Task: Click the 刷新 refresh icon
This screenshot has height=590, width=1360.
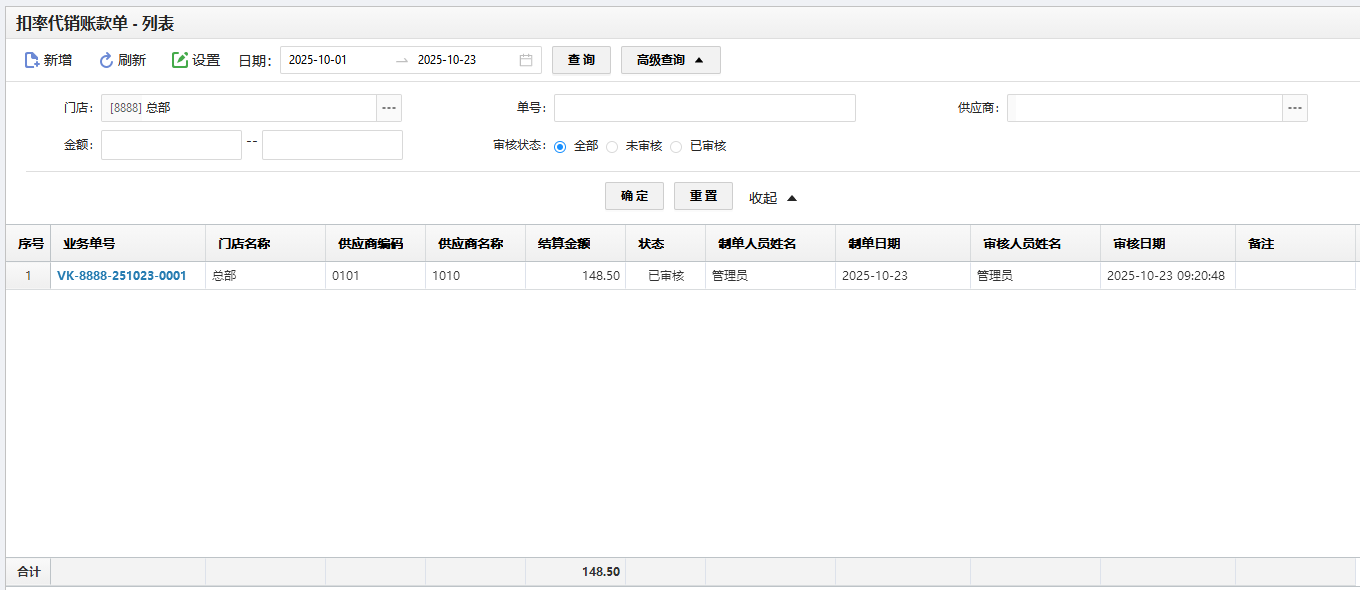Action: pos(106,60)
